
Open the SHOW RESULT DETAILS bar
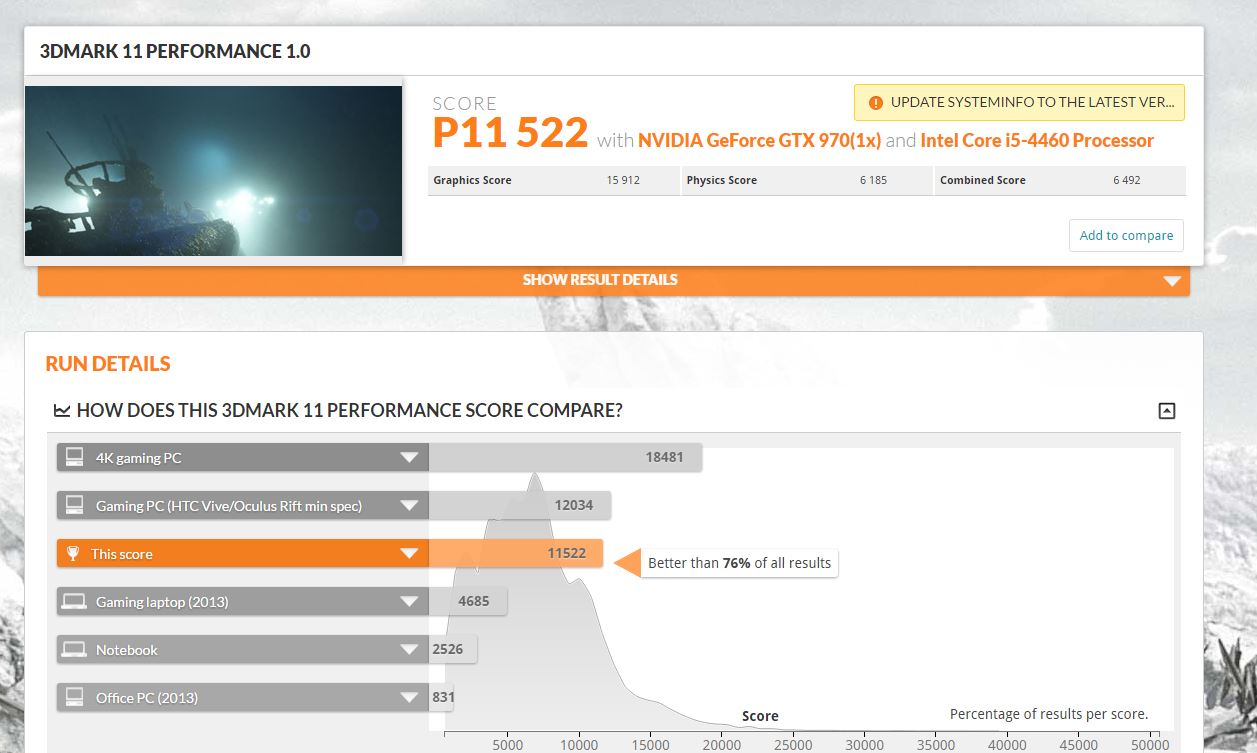614,280
